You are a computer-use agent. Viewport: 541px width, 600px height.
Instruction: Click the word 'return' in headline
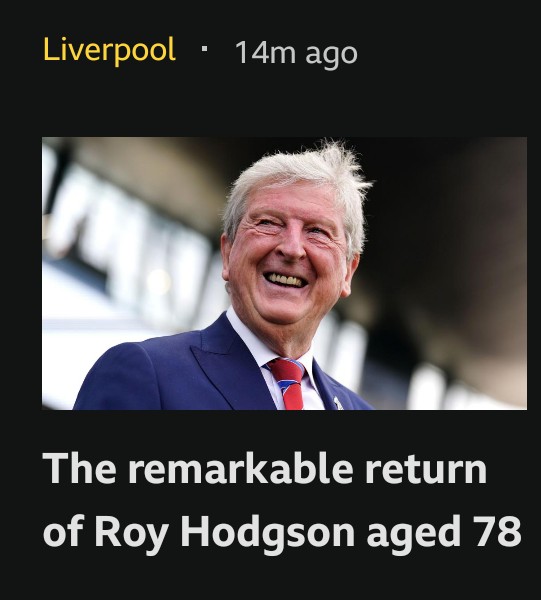pyautogui.click(x=425, y=470)
